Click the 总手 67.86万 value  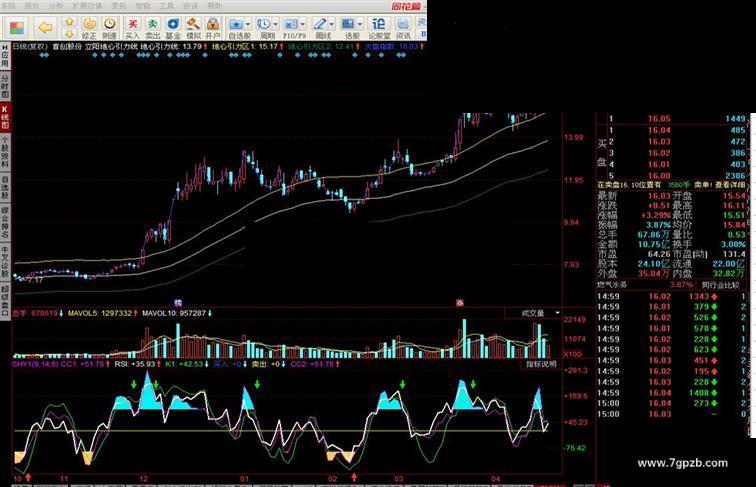click(x=653, y=235)
